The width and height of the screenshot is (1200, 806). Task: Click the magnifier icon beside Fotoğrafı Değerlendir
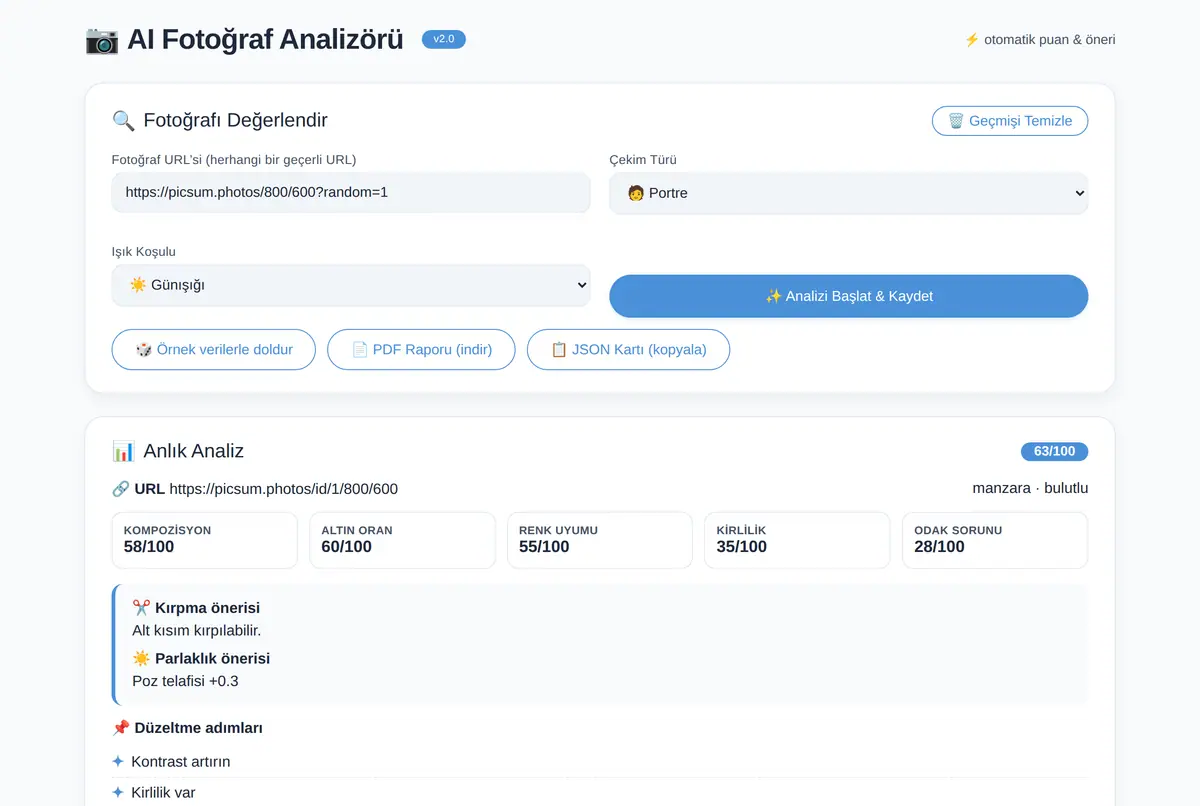pyautogui.click(x=123, y=121)
